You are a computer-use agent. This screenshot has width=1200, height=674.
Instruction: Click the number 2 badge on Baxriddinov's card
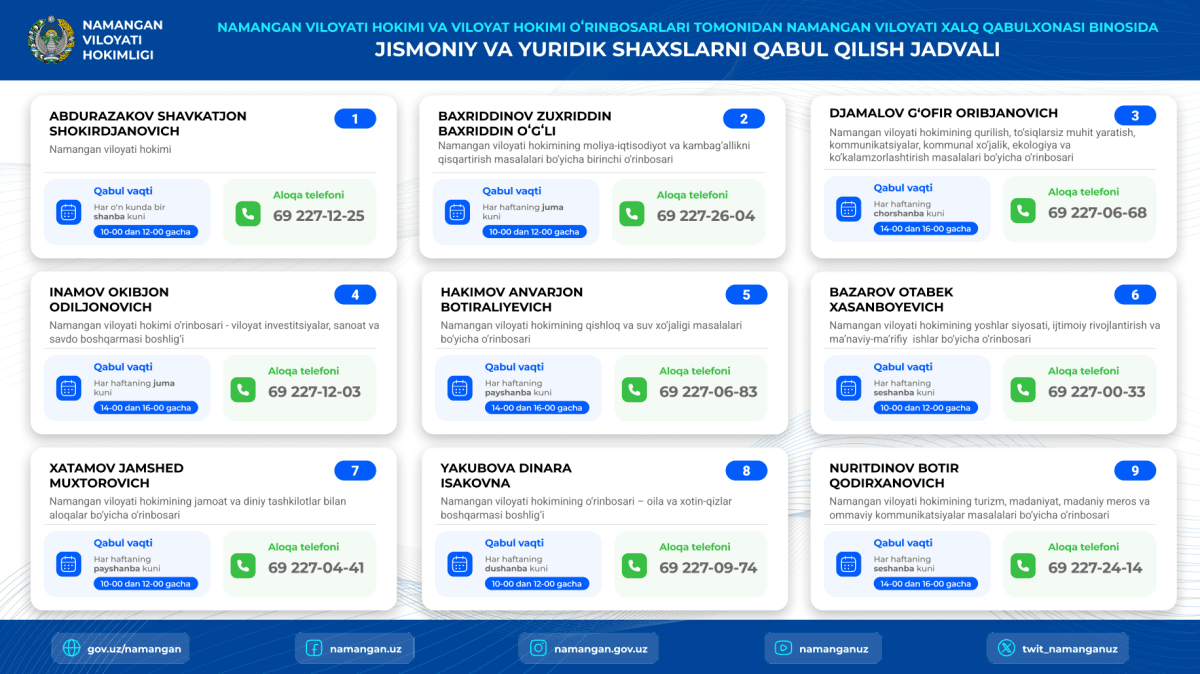tap(744, 119)
